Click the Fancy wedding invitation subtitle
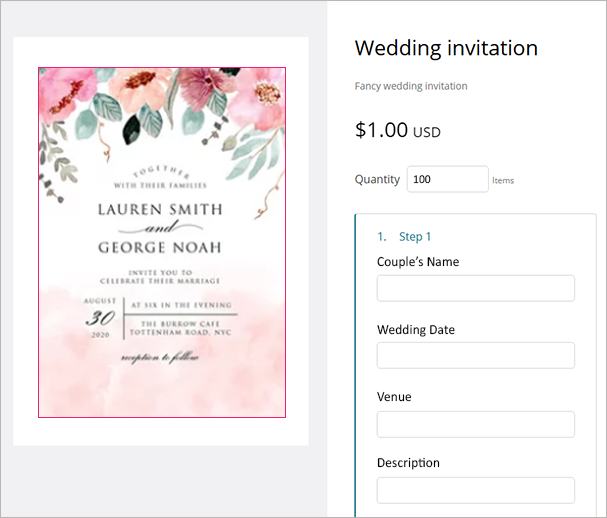This screenshot has height=518, width=607. point(411,86)
